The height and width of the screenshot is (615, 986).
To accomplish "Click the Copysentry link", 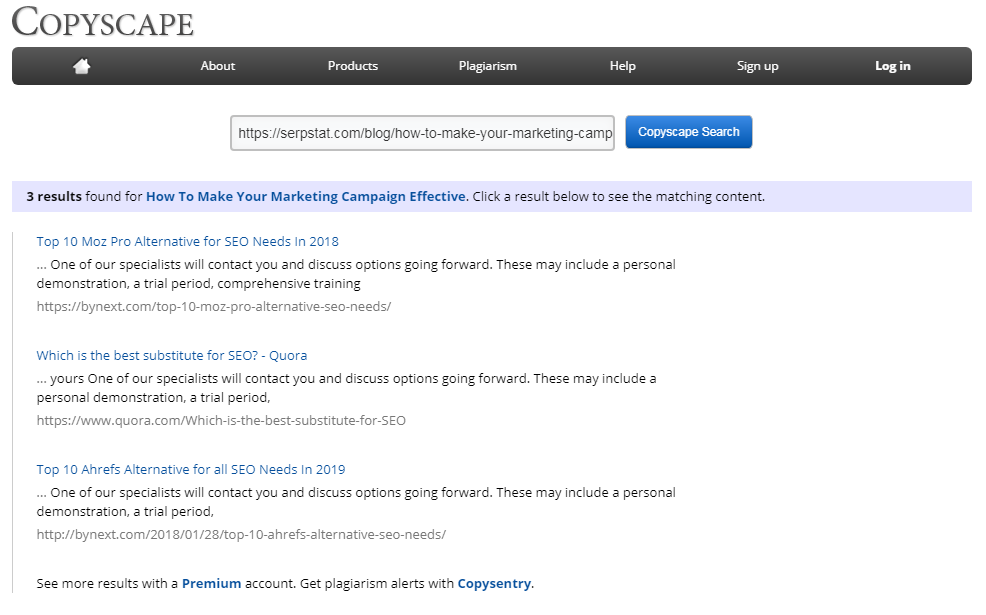I will pyautogui.click(x=494, y=584).
